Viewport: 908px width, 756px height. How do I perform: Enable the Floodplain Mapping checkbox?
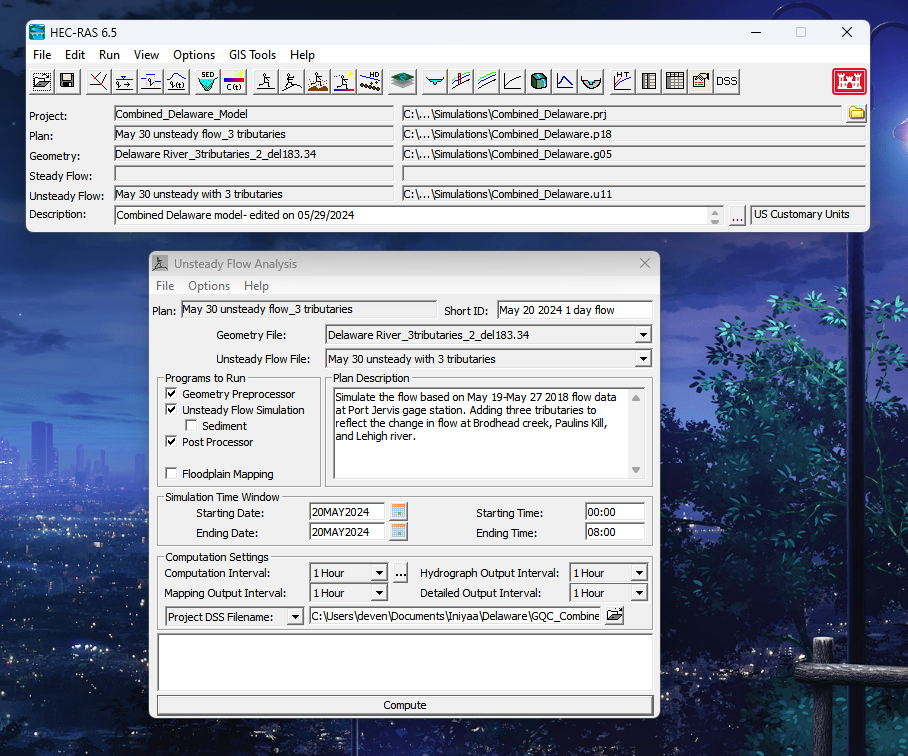[171, 474]
